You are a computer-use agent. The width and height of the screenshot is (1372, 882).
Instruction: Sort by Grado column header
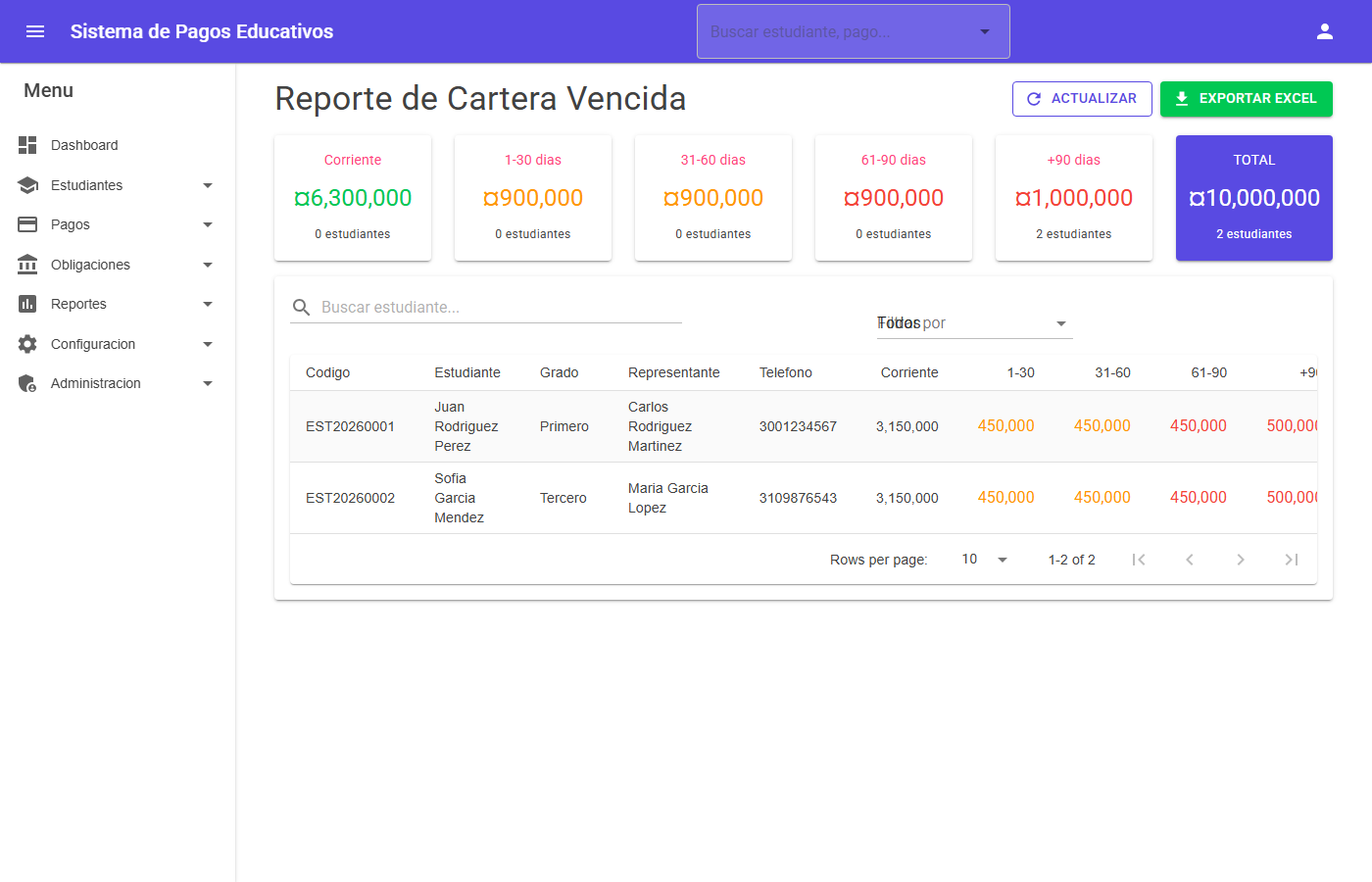559,372
